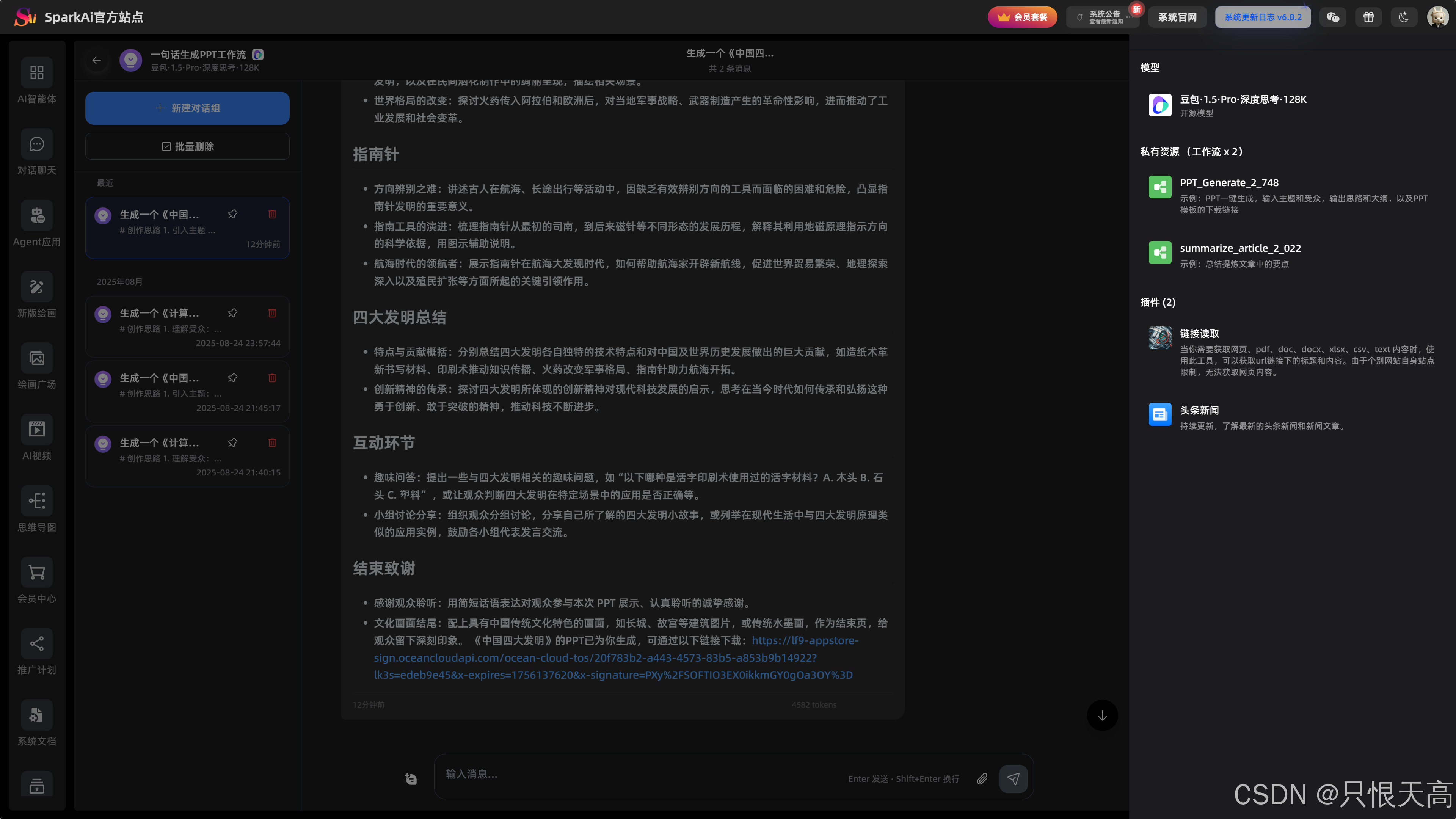This screenshot has width=1456, height=819.
Task: Click the 指南针 heading
Action: click(x=376, y=154)
